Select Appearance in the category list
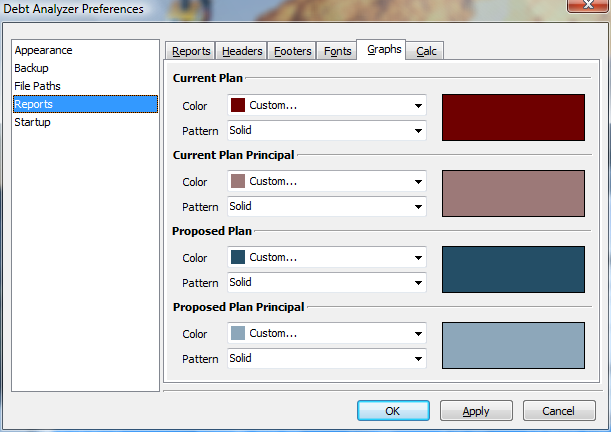Viewport: 611px width, 432px height. [x=43, y=50]
